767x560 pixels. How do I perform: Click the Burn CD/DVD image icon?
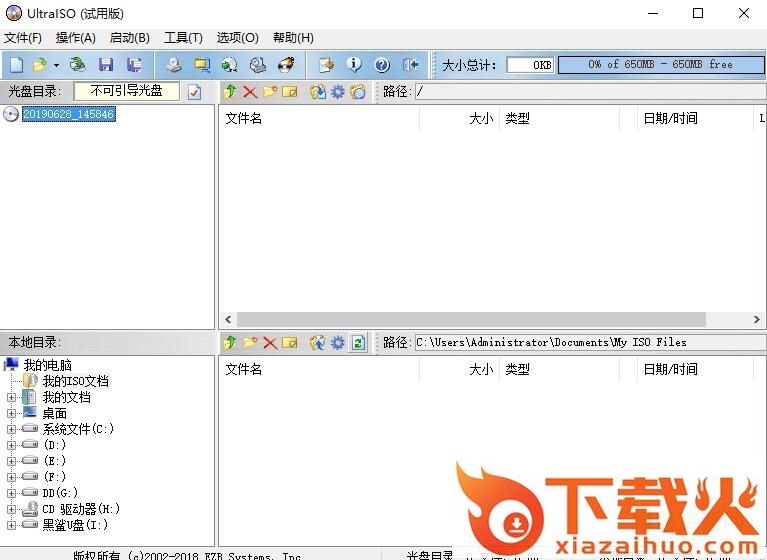tap(286, 65)
